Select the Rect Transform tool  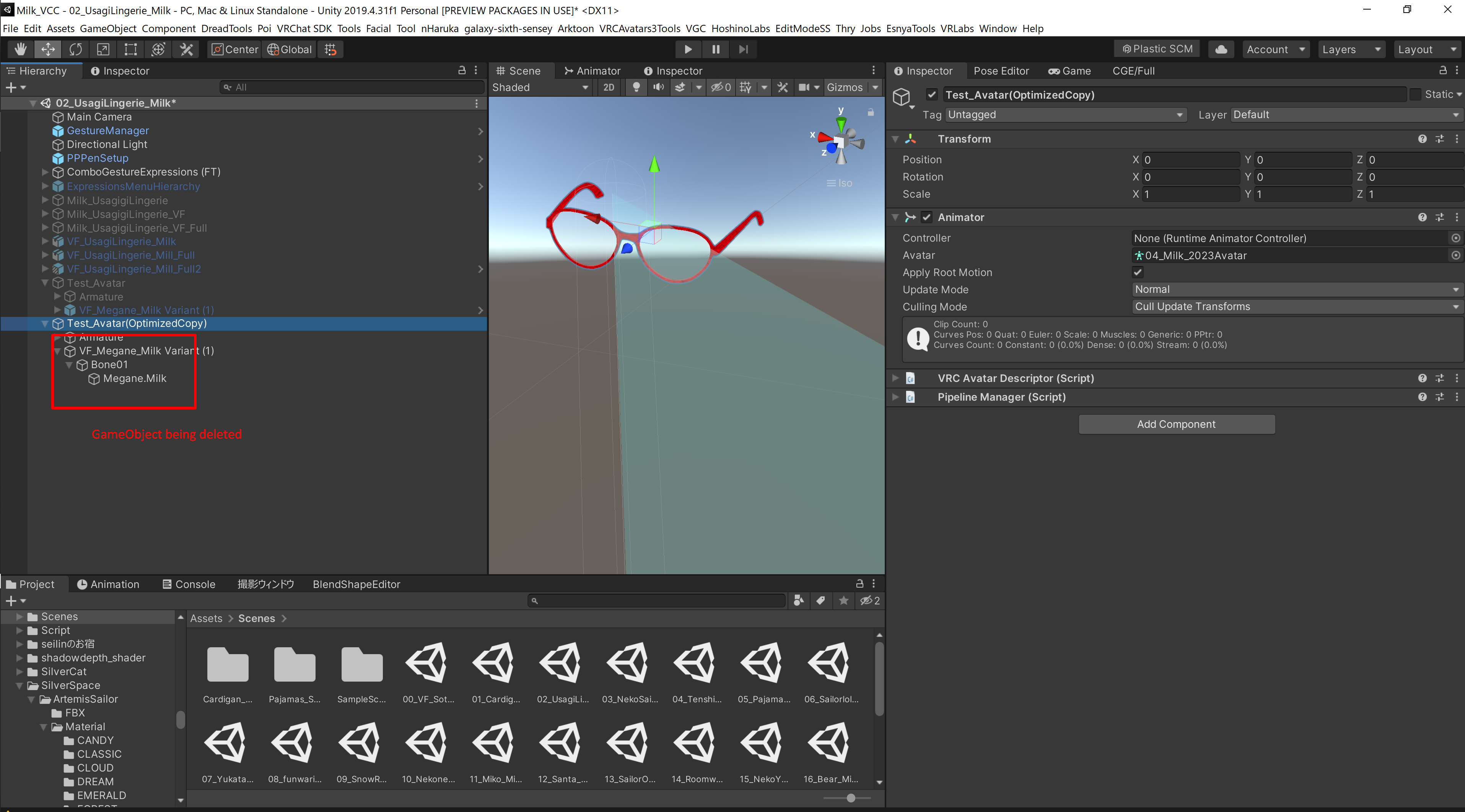click(130, 49)
